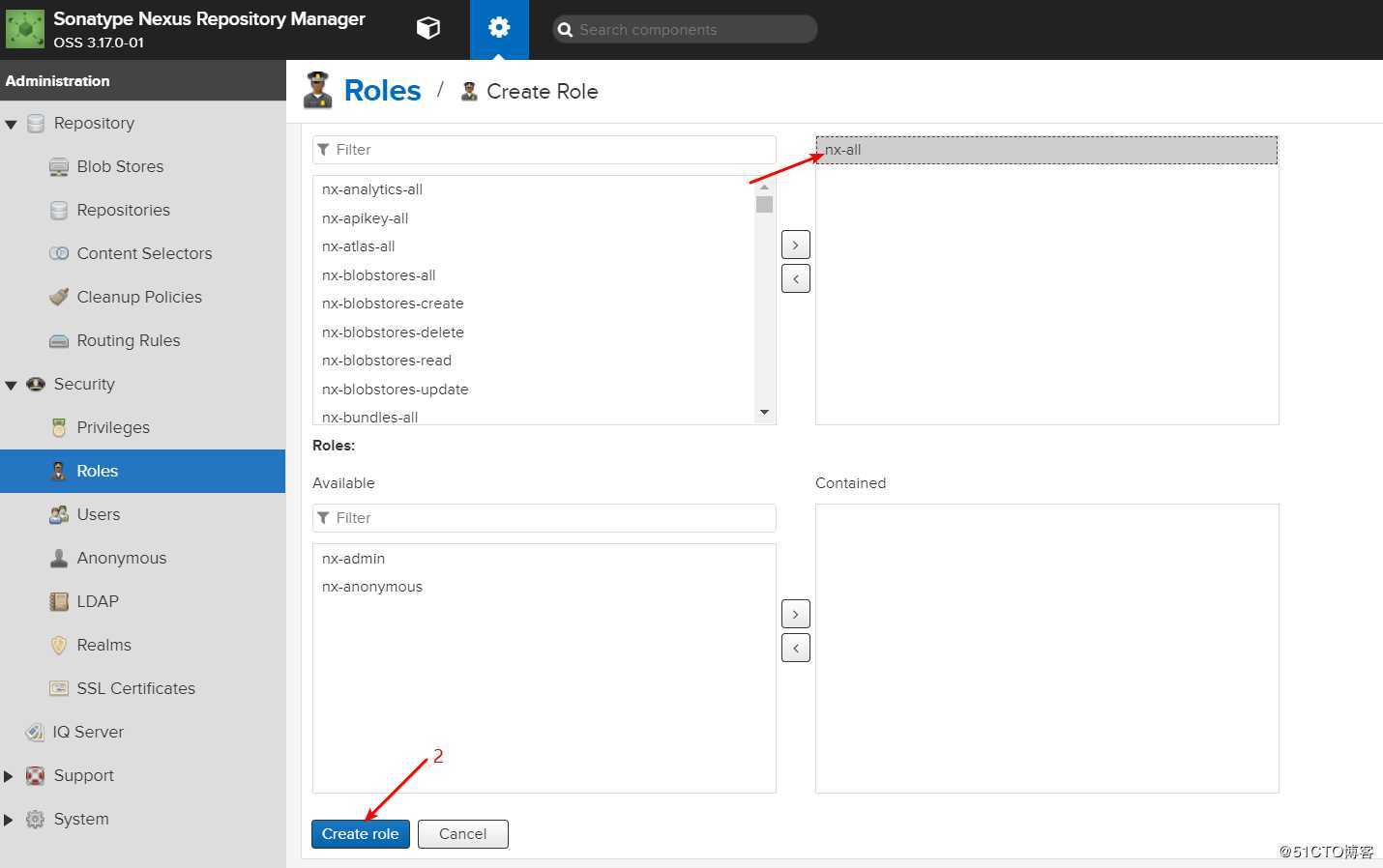1383x868 pixels.
Task: Go to Roles breadcrumb link
Action: coord(382,91)
